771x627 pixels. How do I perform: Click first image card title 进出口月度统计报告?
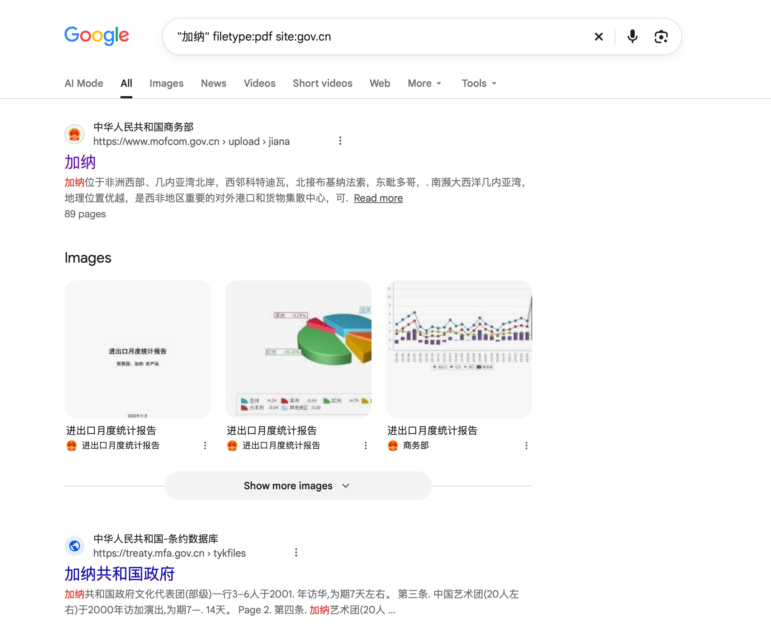[x=111, y=430]
